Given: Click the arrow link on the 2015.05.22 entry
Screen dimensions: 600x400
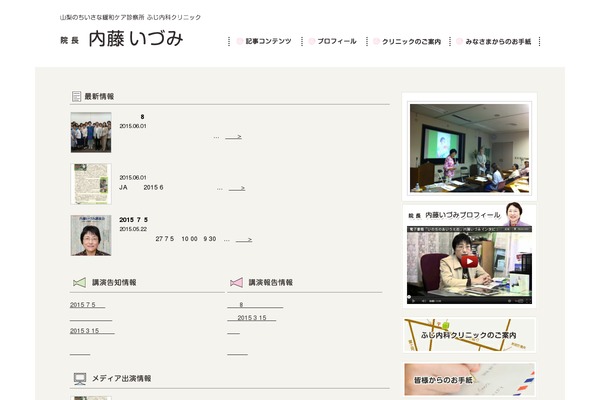Looking at the screenshot, I should (x=244, y=240).
